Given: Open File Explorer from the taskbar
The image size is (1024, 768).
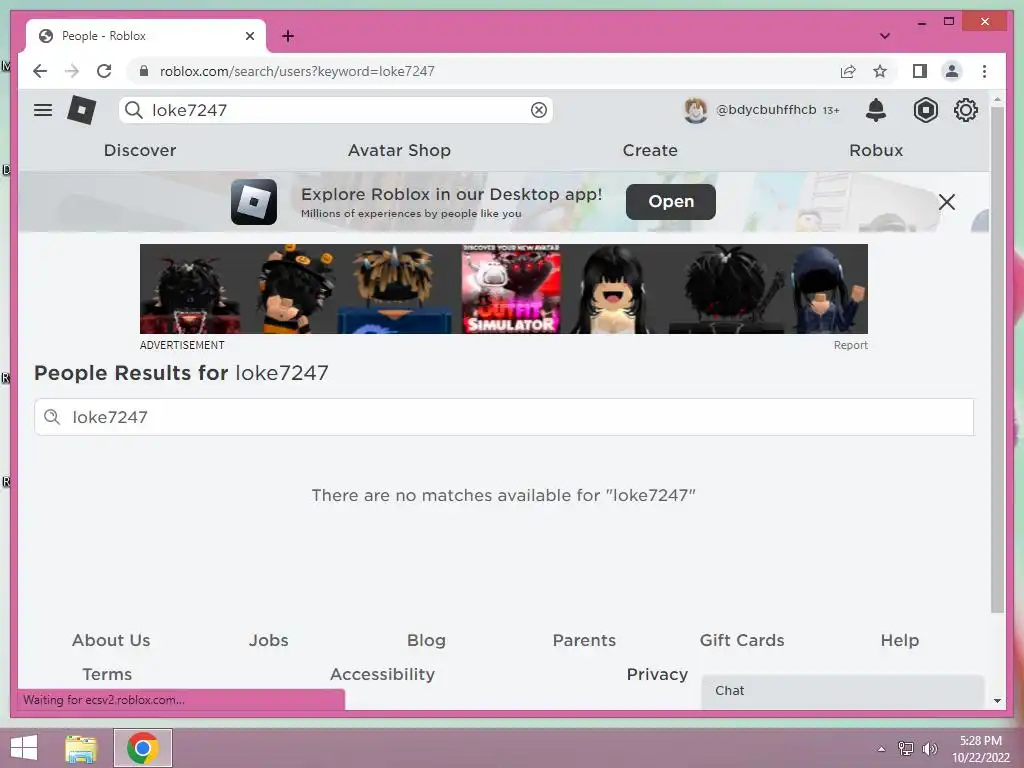Looking at the screenshot, I should (81, 748).
